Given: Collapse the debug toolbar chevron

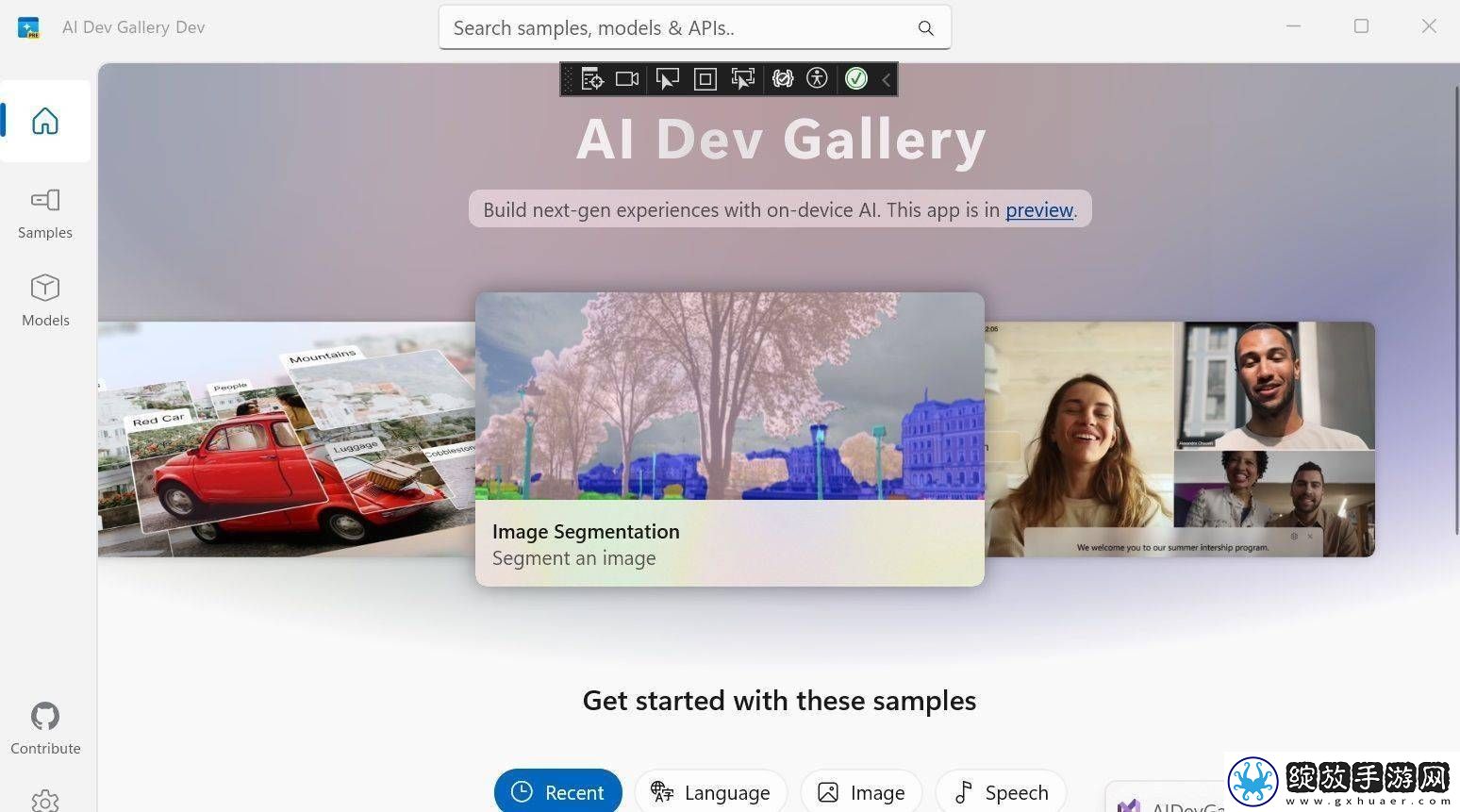Looking at the screenshot, I should tap(887, 80).
